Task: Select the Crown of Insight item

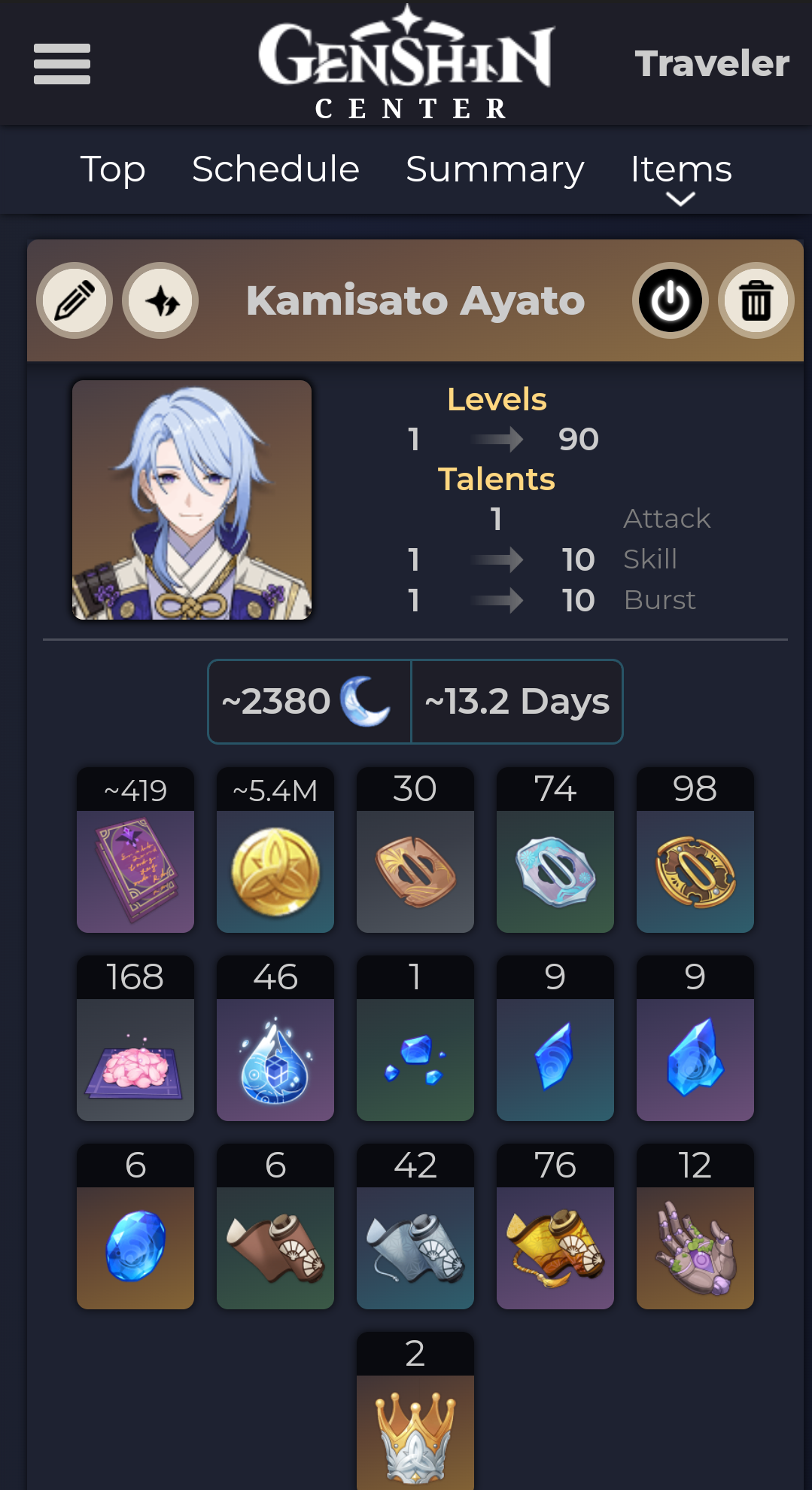Action: [415, 1410]
